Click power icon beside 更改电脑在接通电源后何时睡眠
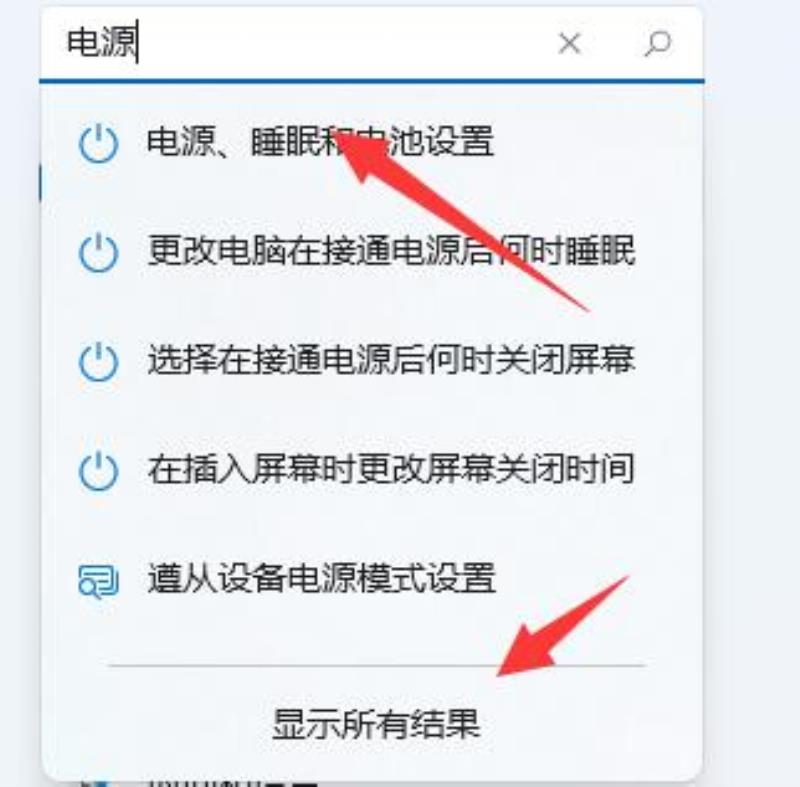 (x=98, y=252)
